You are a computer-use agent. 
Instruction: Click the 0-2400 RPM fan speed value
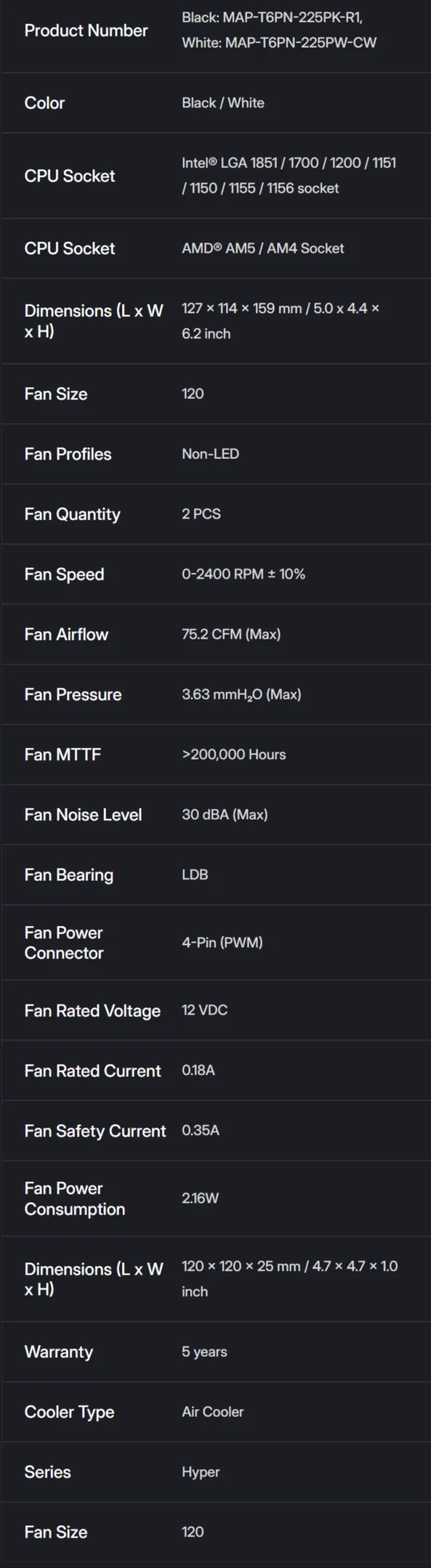243,574
